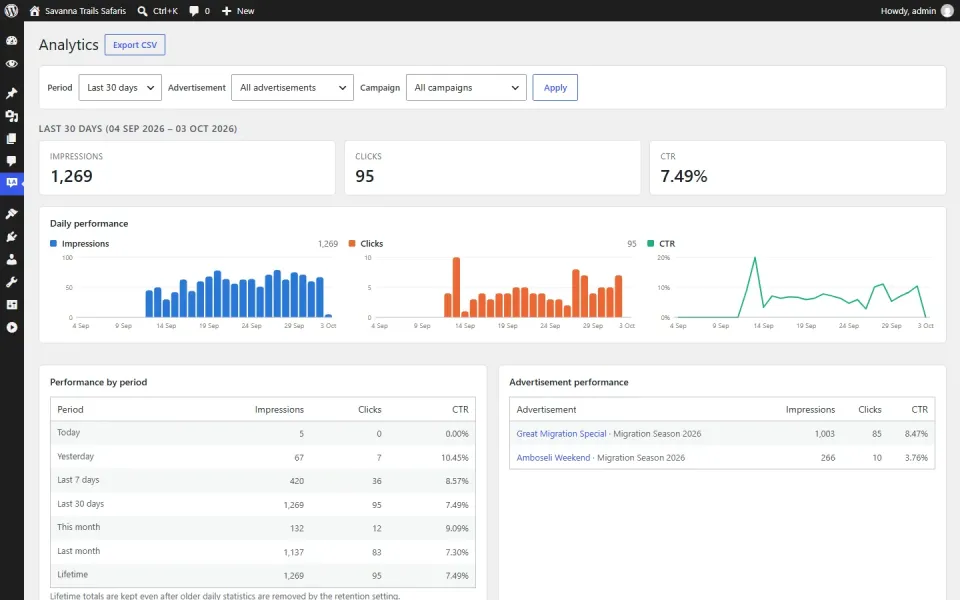This screenshot has height=600, width=960.
Task: Click the New plus icon
Action: [226, 11]
